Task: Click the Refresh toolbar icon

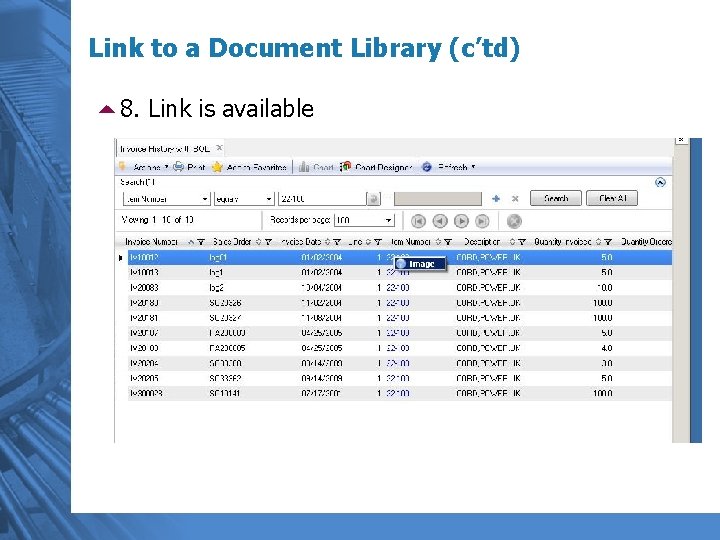Action: [x=427, y=167]
